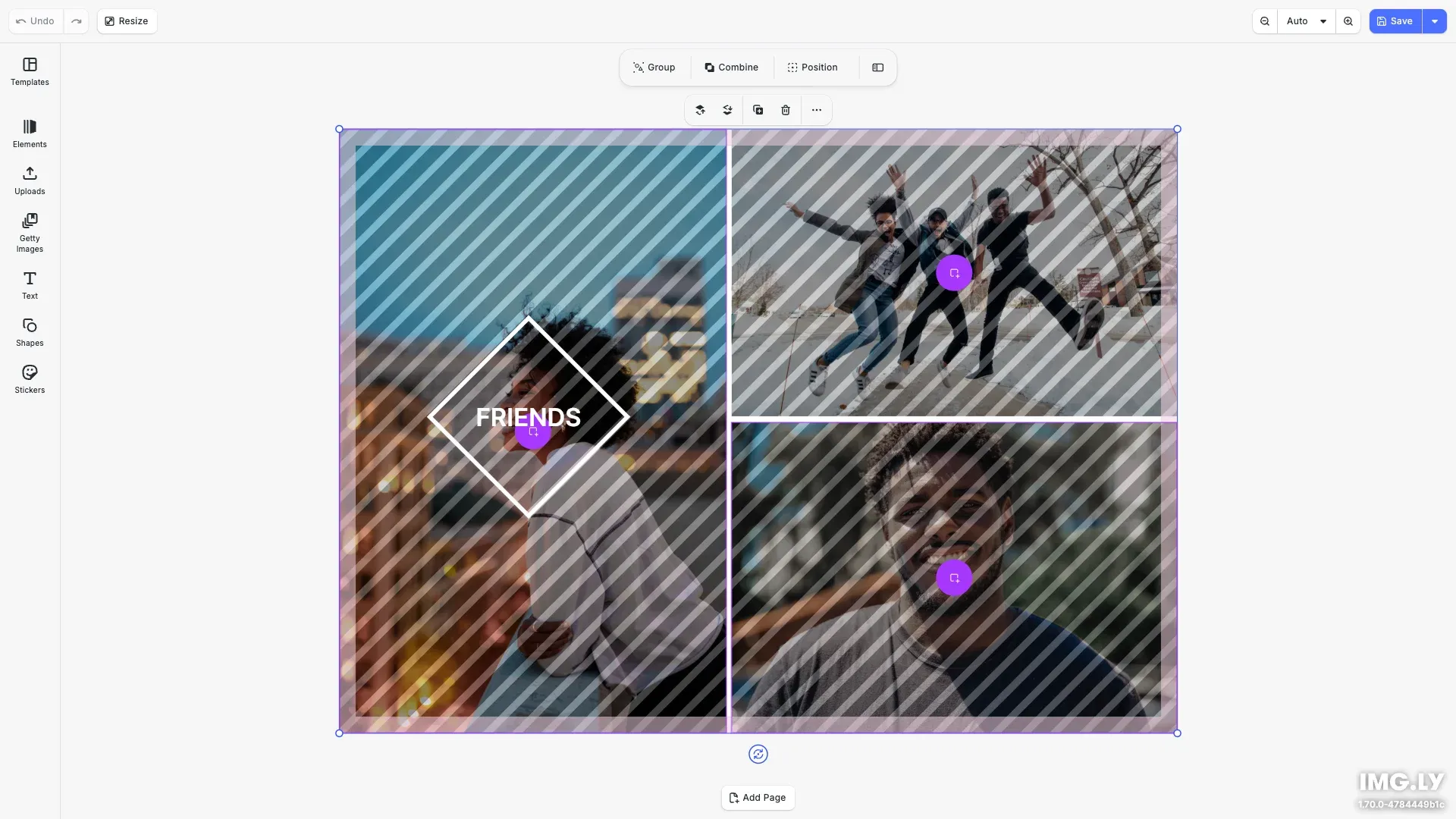Viewport: 1456px width, 819px height.
Task: Toggle the inspector sidebar panel
Action: pyautogui.click(x=877, y=67)
